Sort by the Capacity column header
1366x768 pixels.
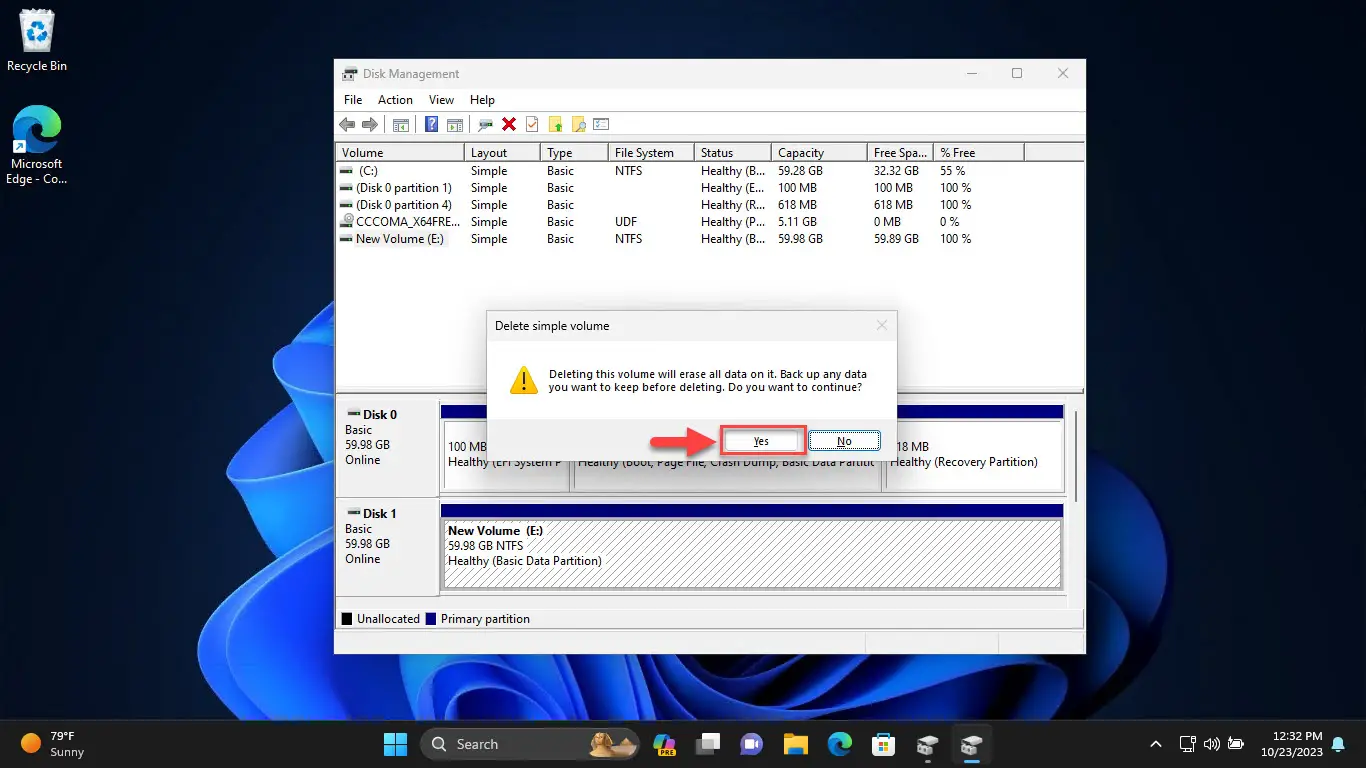coord(819,153)
